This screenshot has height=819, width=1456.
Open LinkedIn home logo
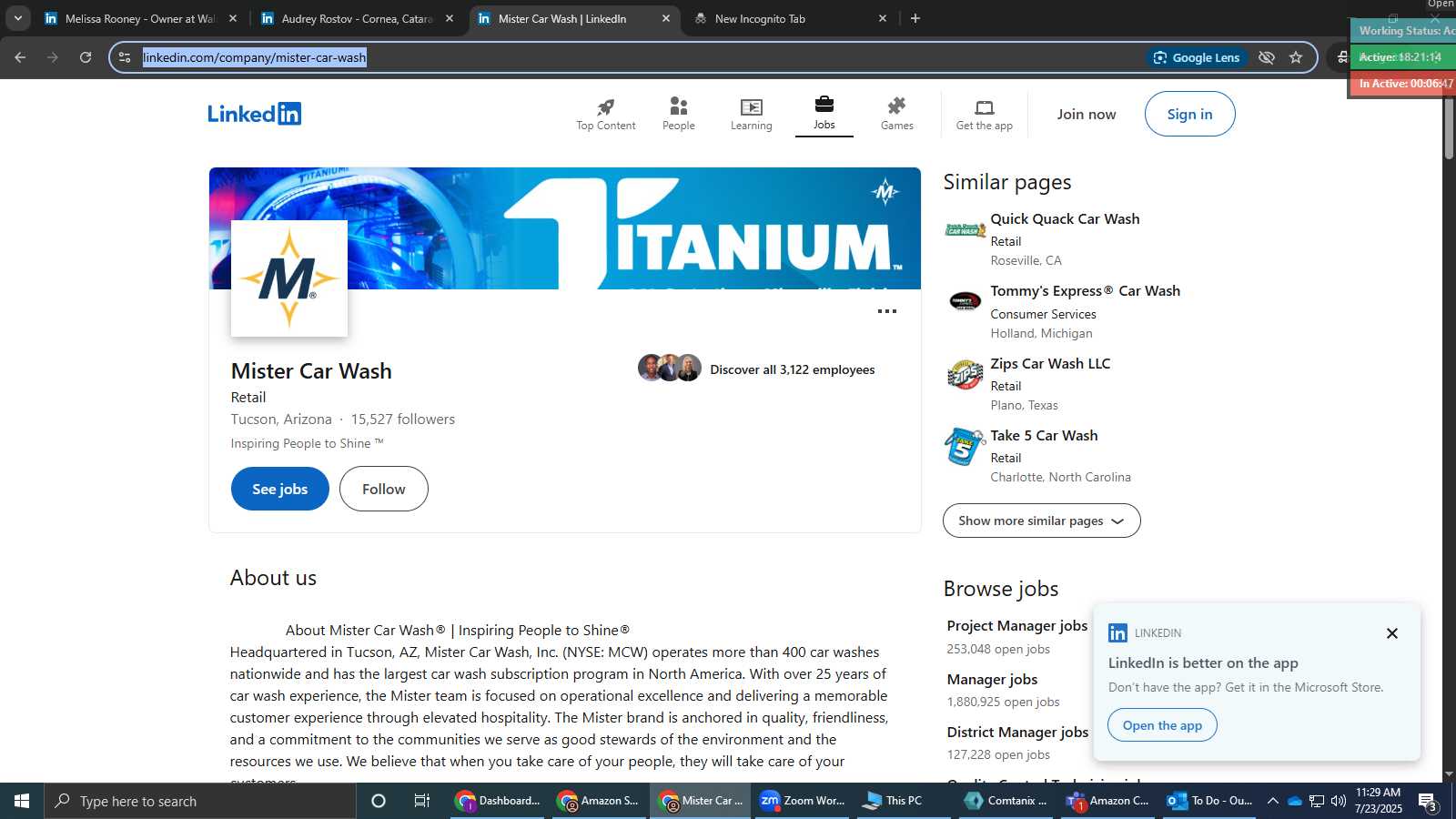tap(254, 114)
